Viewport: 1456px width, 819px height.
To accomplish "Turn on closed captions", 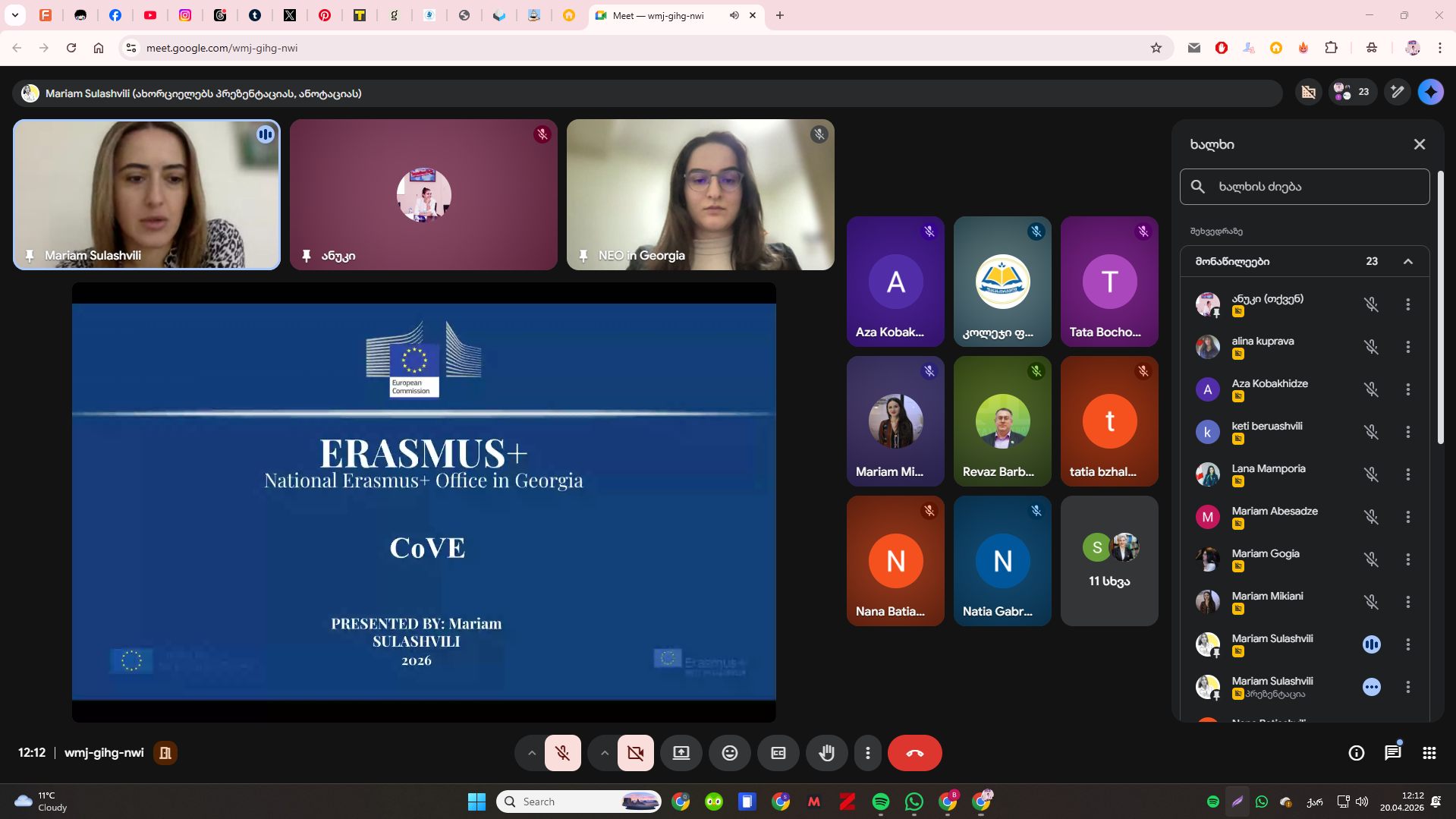I will point(778,753).
